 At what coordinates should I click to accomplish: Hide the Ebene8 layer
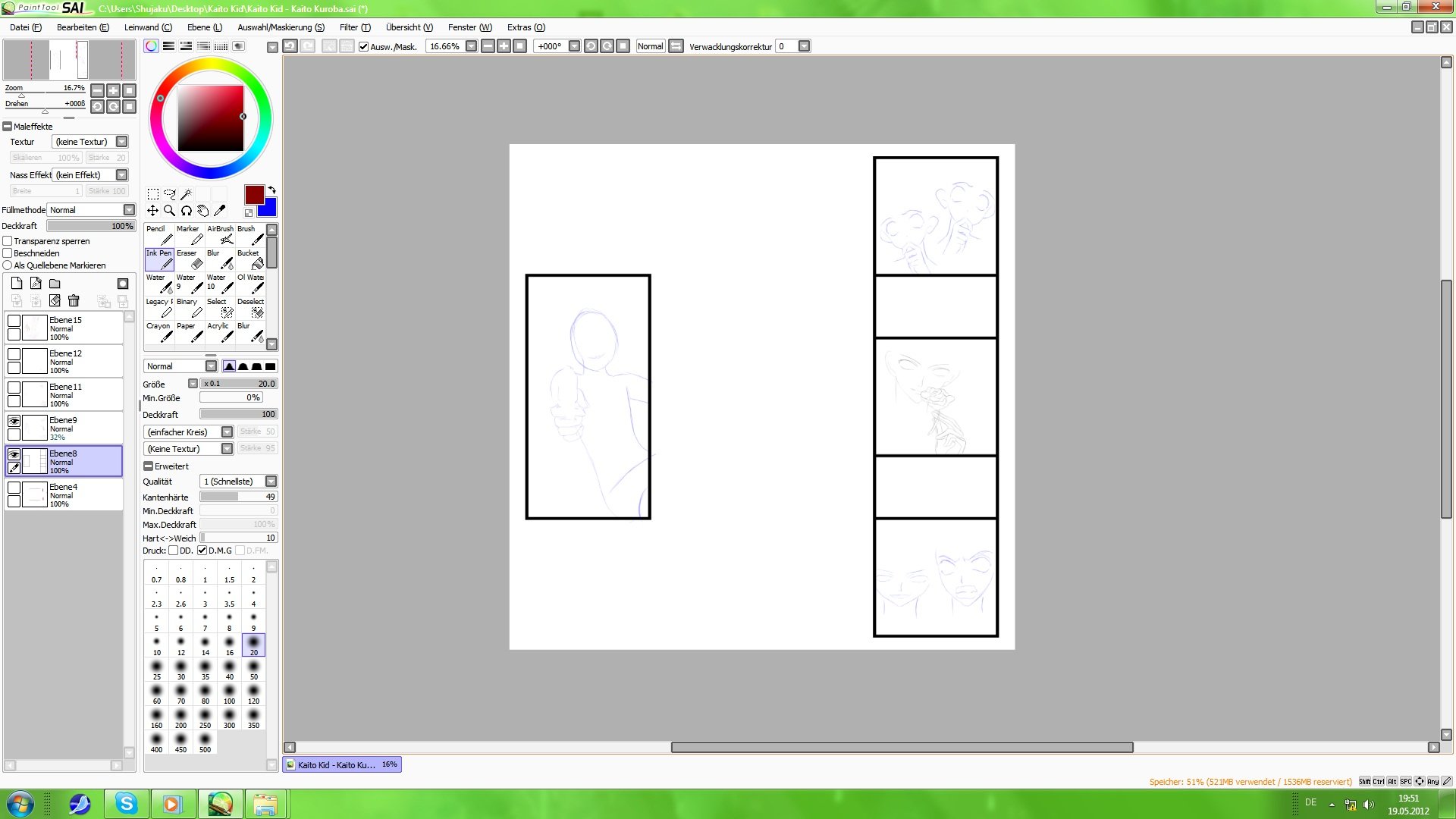click(14, 454)
